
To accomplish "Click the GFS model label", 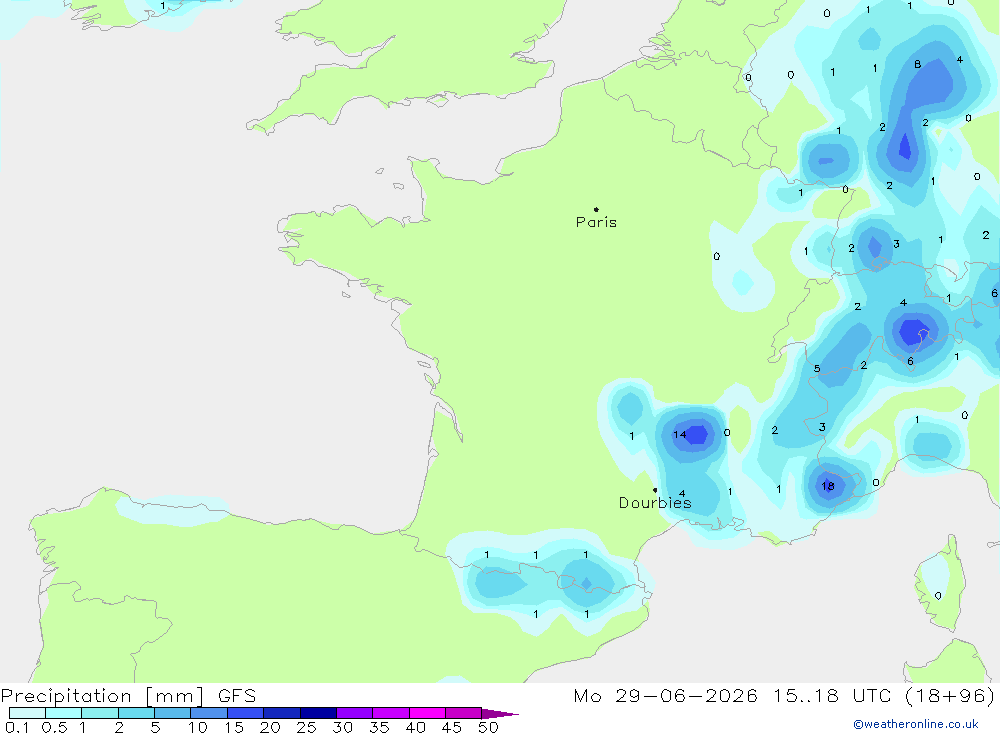I will pyautogui.click(x=237, y=696).
